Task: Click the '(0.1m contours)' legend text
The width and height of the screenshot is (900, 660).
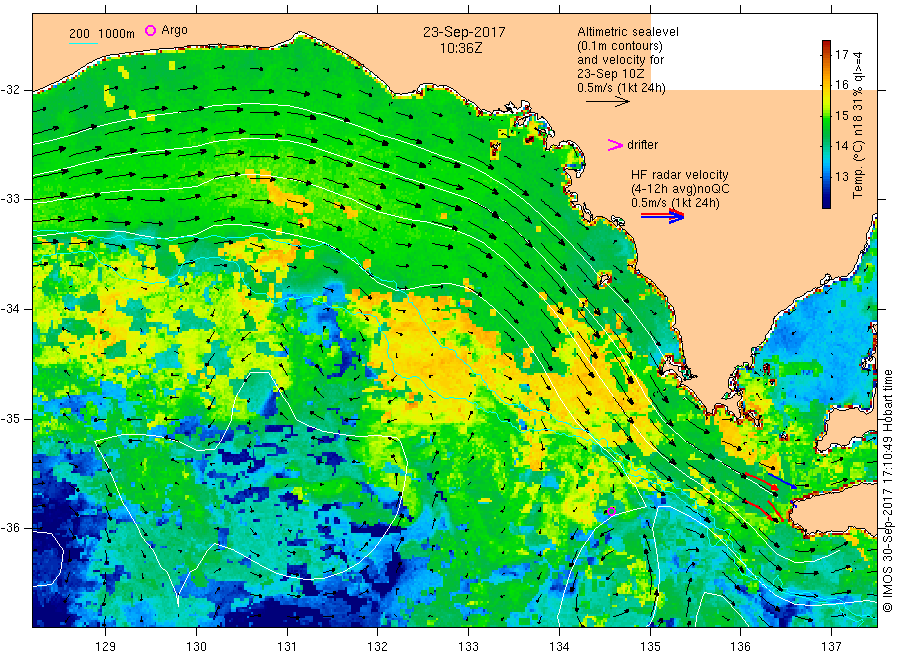Action: (x=620, y=46)
